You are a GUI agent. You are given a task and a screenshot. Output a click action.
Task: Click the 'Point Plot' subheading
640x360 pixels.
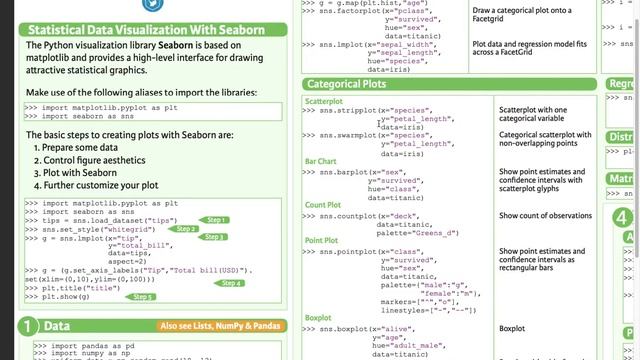click(321, 240)
